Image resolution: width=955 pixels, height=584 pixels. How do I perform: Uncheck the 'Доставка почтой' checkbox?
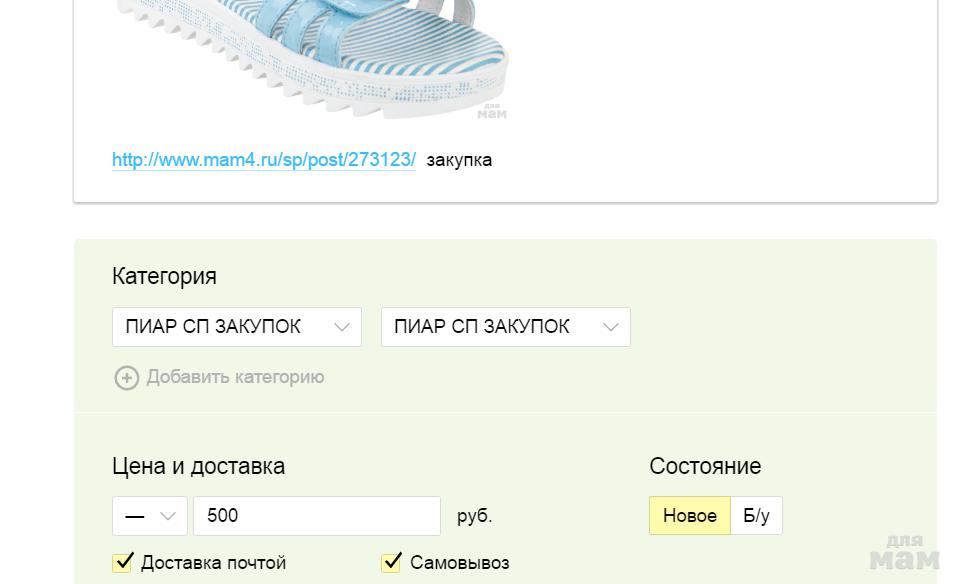tap(123, 562)
